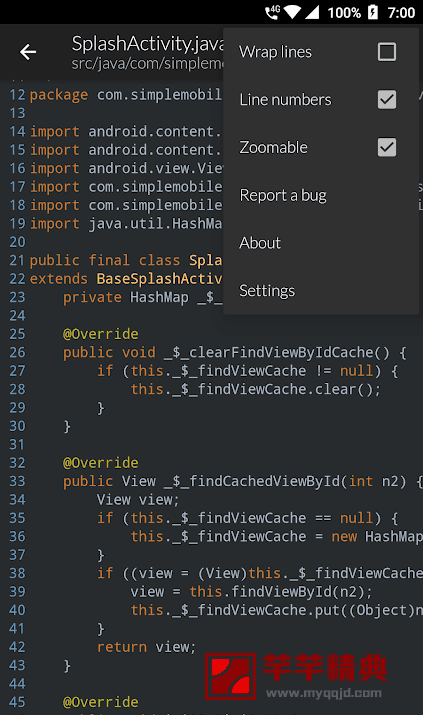Select the SplashActivity.java title
Viewport: 423px width, 715px height.
click(148, 44)
